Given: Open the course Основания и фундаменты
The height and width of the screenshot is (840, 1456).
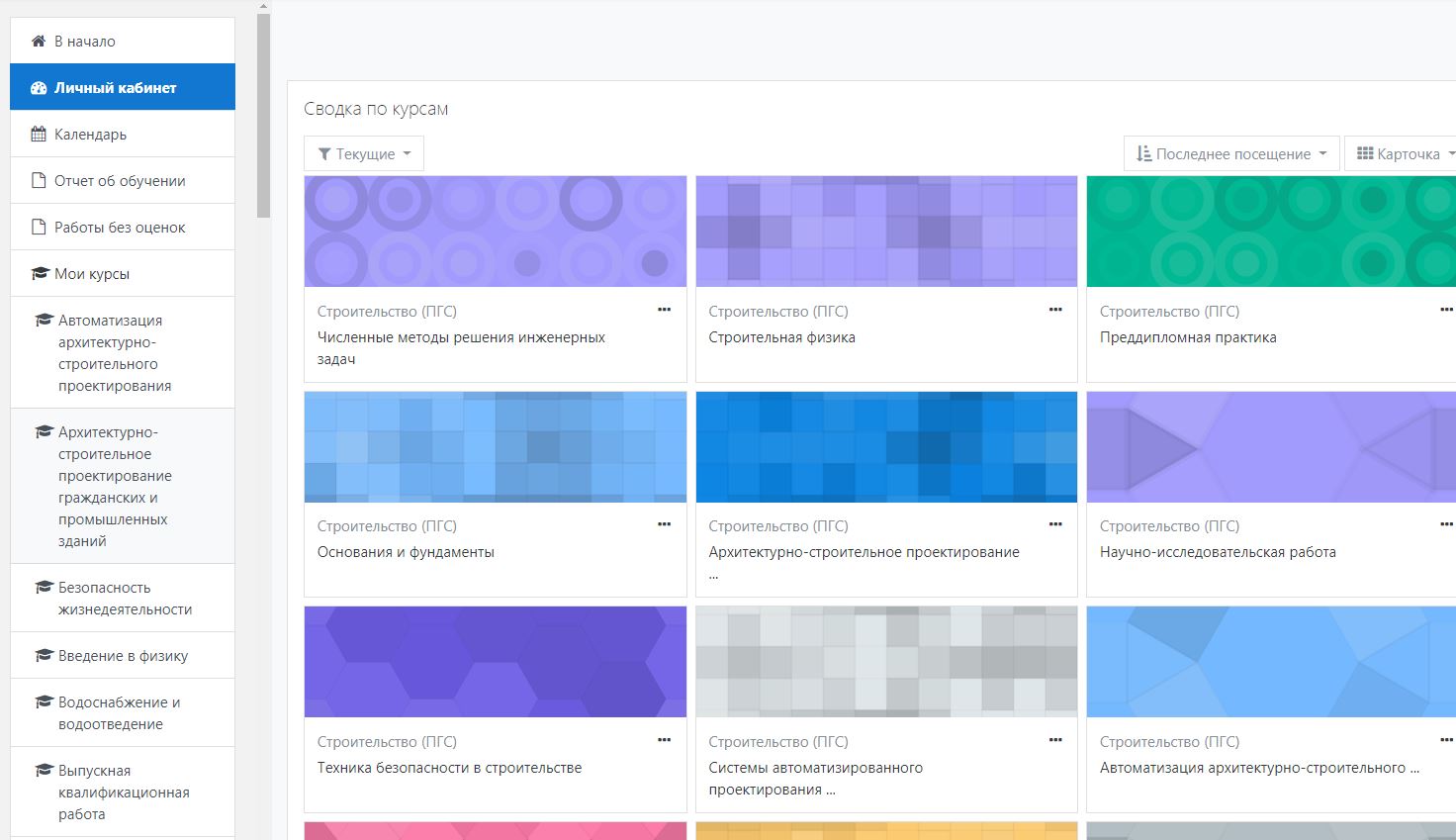Looking at the screenshot, I should [406, 552].
